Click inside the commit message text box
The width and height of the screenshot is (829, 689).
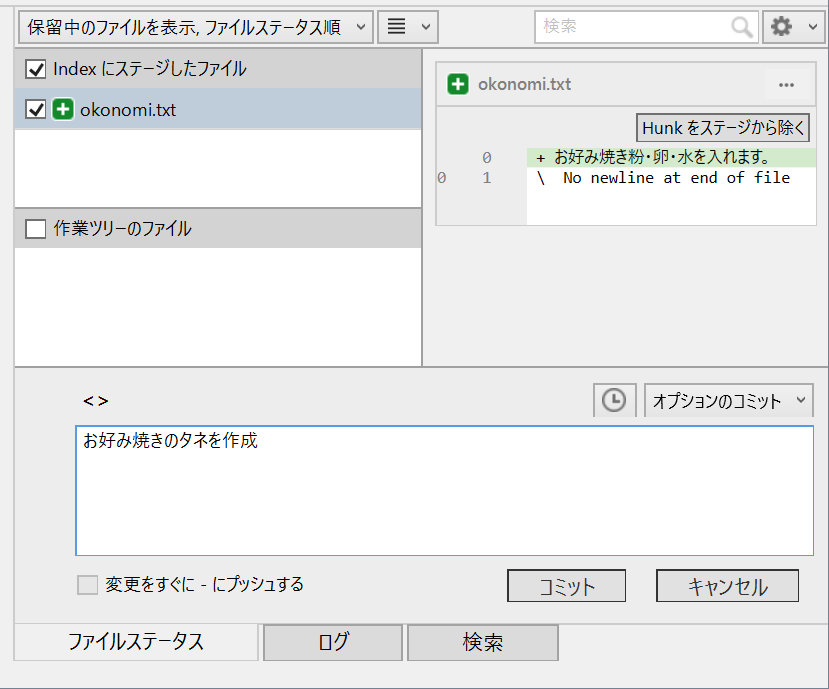(x=445, y=491)
